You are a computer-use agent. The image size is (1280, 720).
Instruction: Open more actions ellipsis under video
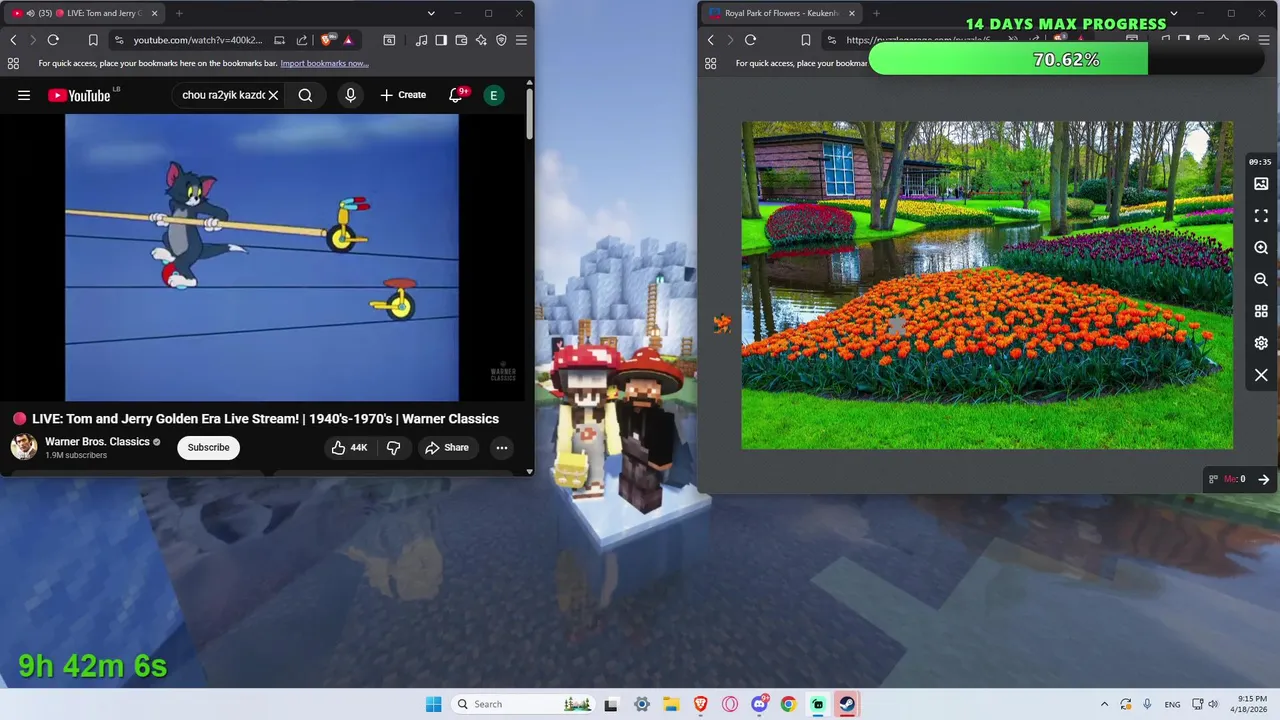(502, 447)
